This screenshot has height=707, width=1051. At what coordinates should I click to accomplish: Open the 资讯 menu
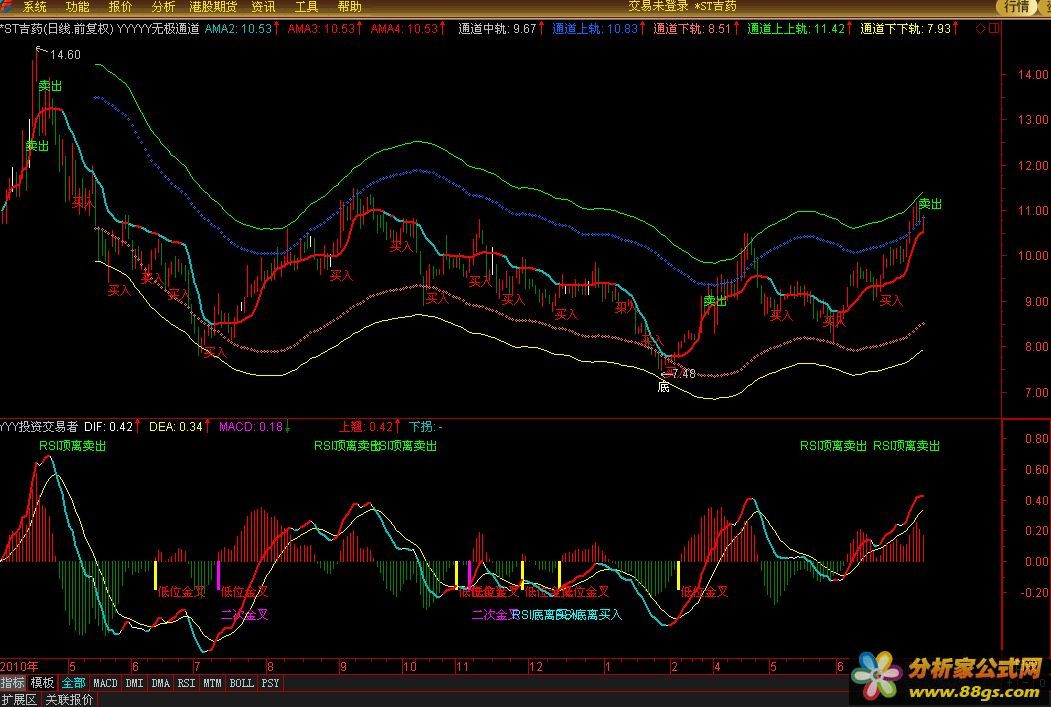pyautogui.click(x=263, y=7)
